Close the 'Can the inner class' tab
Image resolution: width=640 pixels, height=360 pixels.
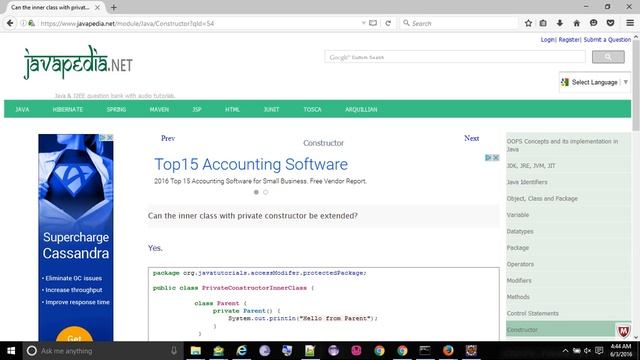click(97, 7)
